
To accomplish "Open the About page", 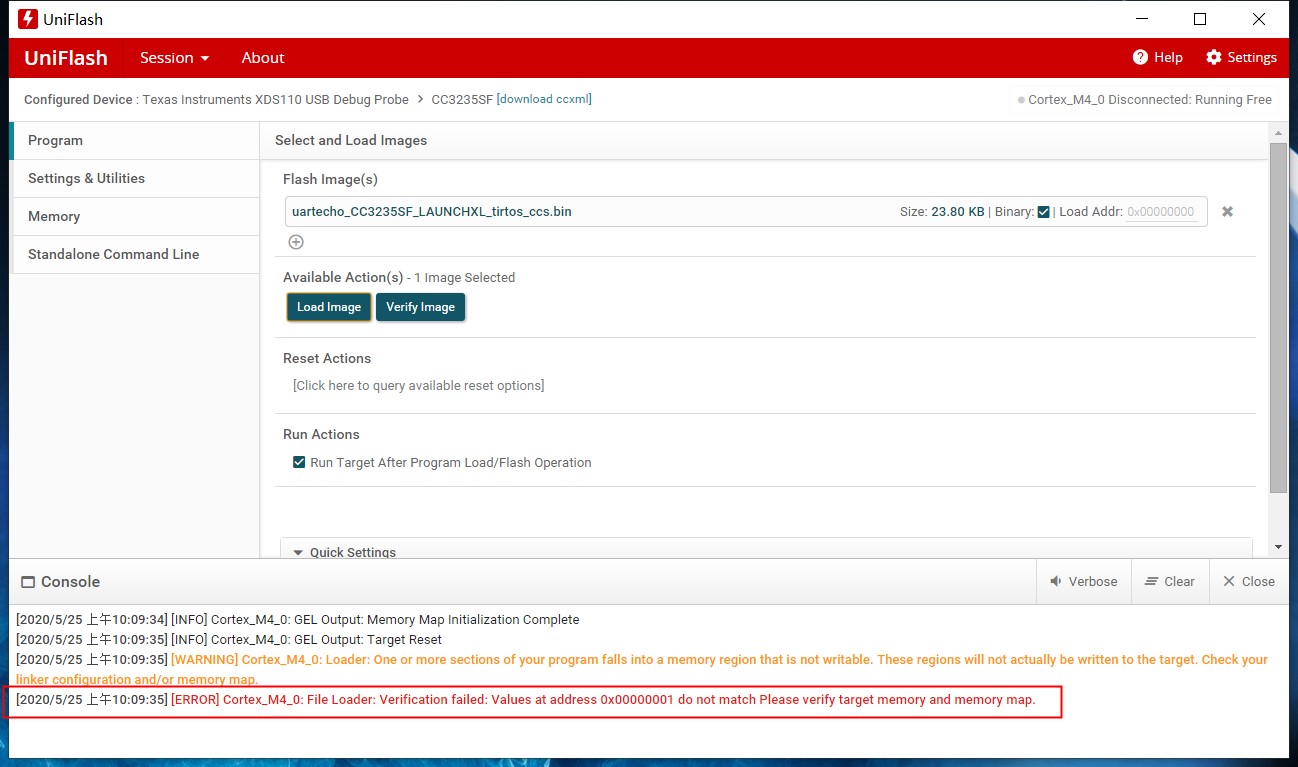I will click(x=263, y=57).
